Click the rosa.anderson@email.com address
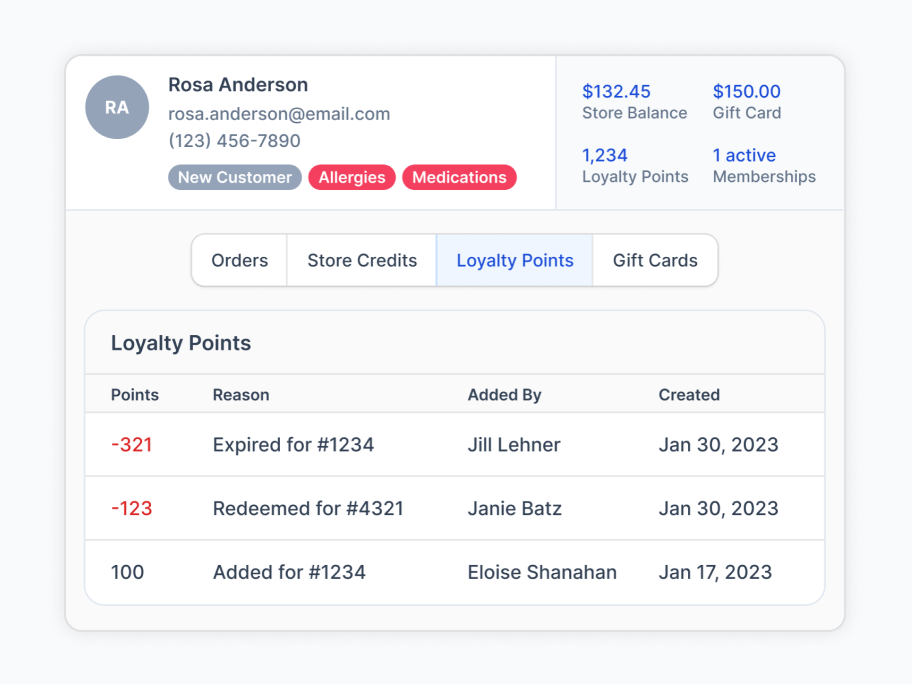 pyautogui.click(x=279, y=114)
